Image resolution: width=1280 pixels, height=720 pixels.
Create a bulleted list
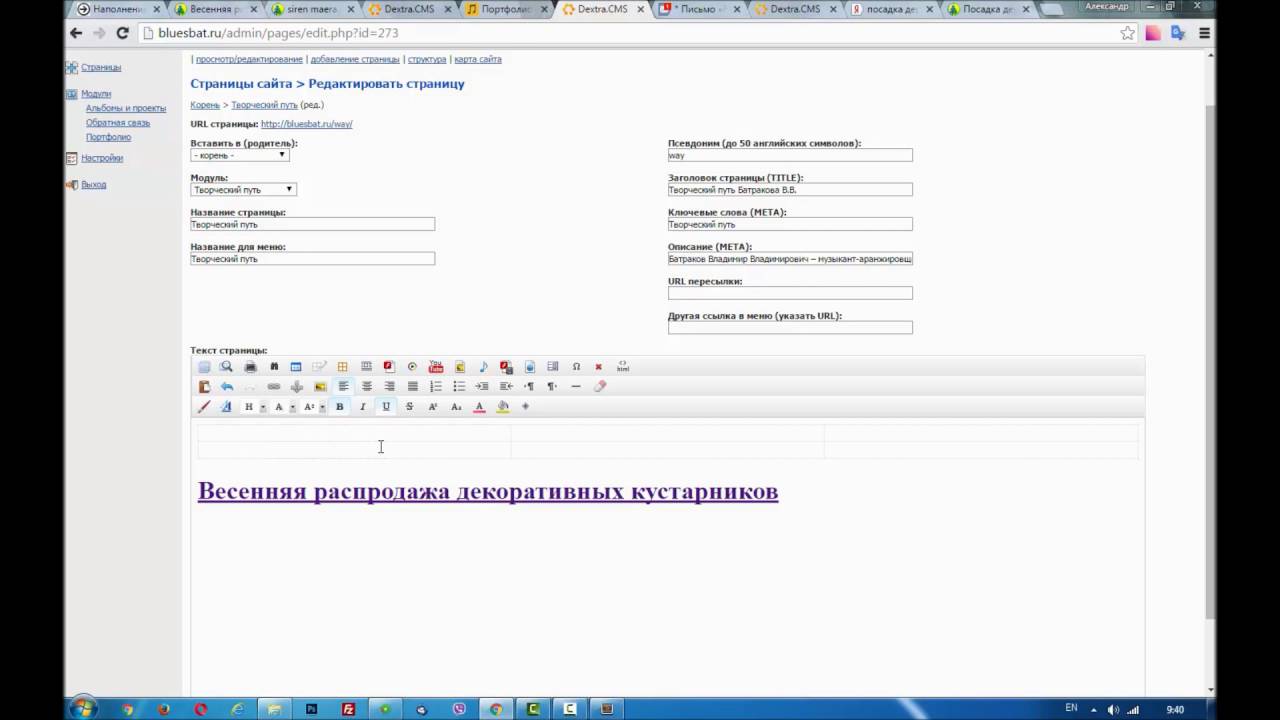pos(459,387)
